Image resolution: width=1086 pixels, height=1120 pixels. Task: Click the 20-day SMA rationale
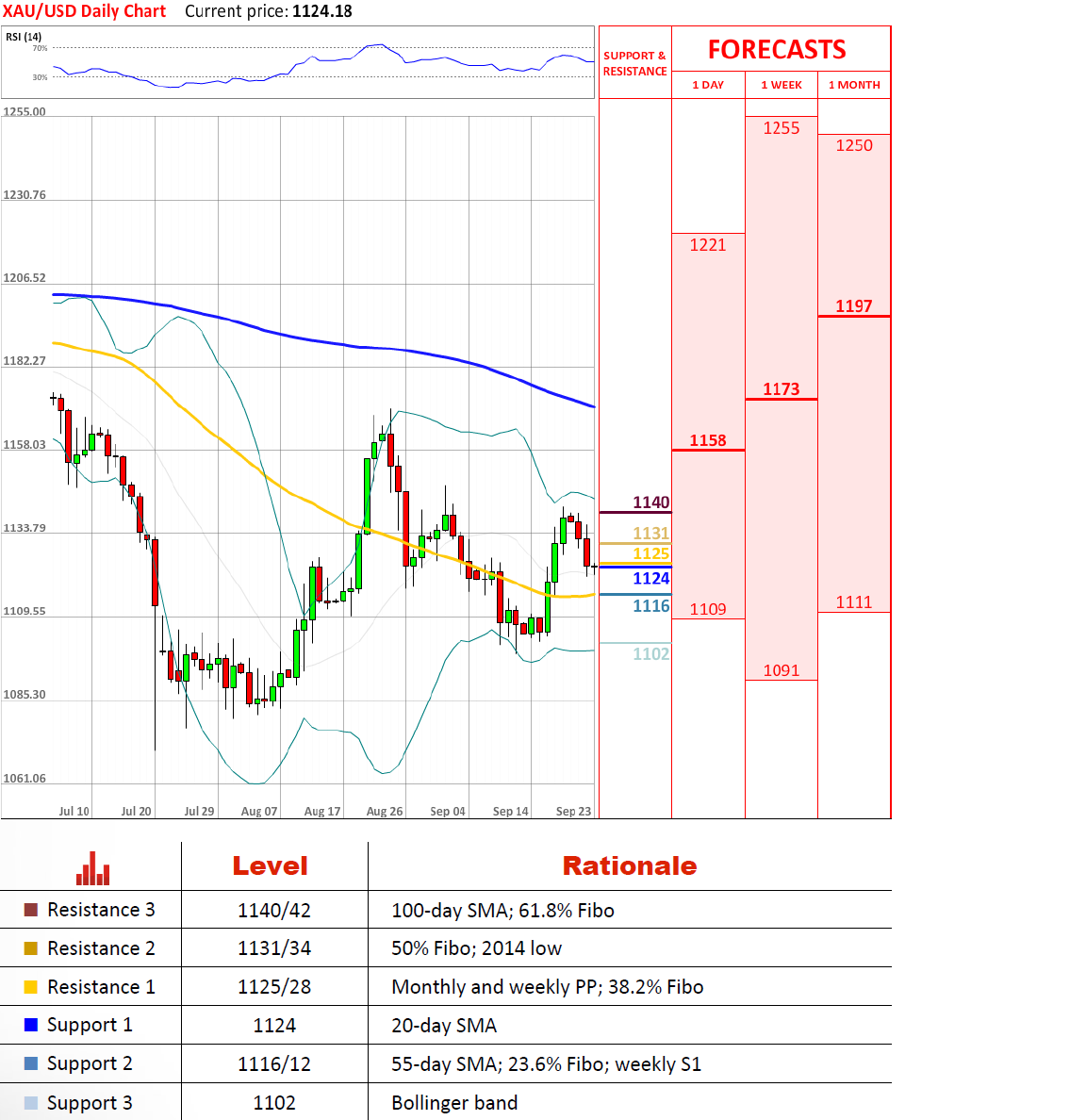tap(444, 1027)
